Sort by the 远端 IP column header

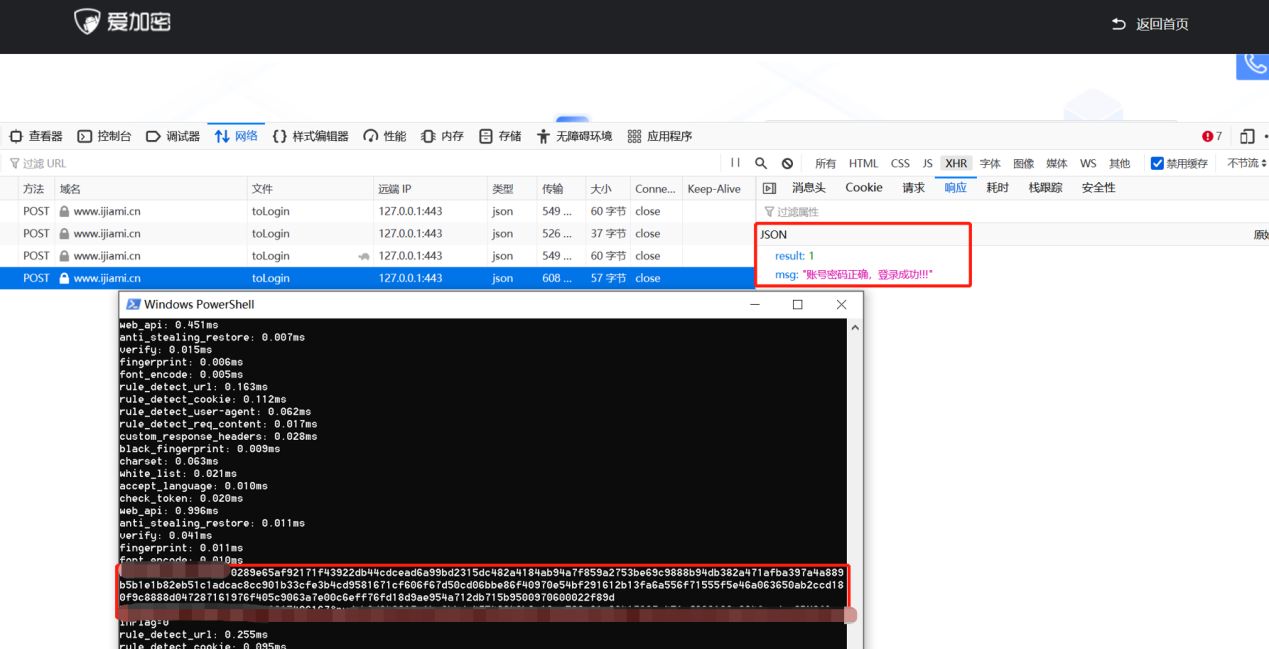point(430,189)
